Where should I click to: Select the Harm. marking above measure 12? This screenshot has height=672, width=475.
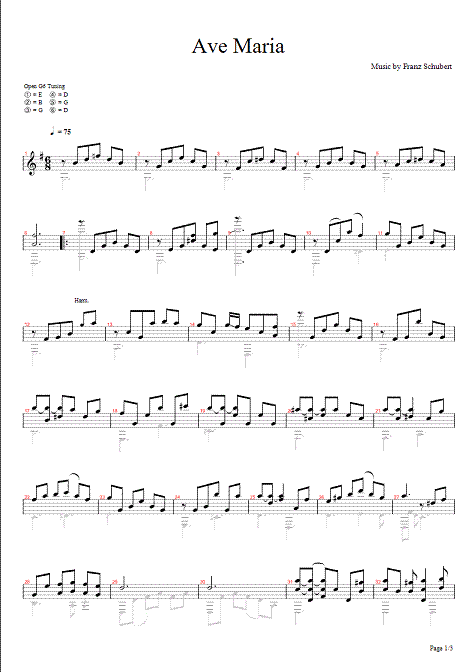[81, 301]
